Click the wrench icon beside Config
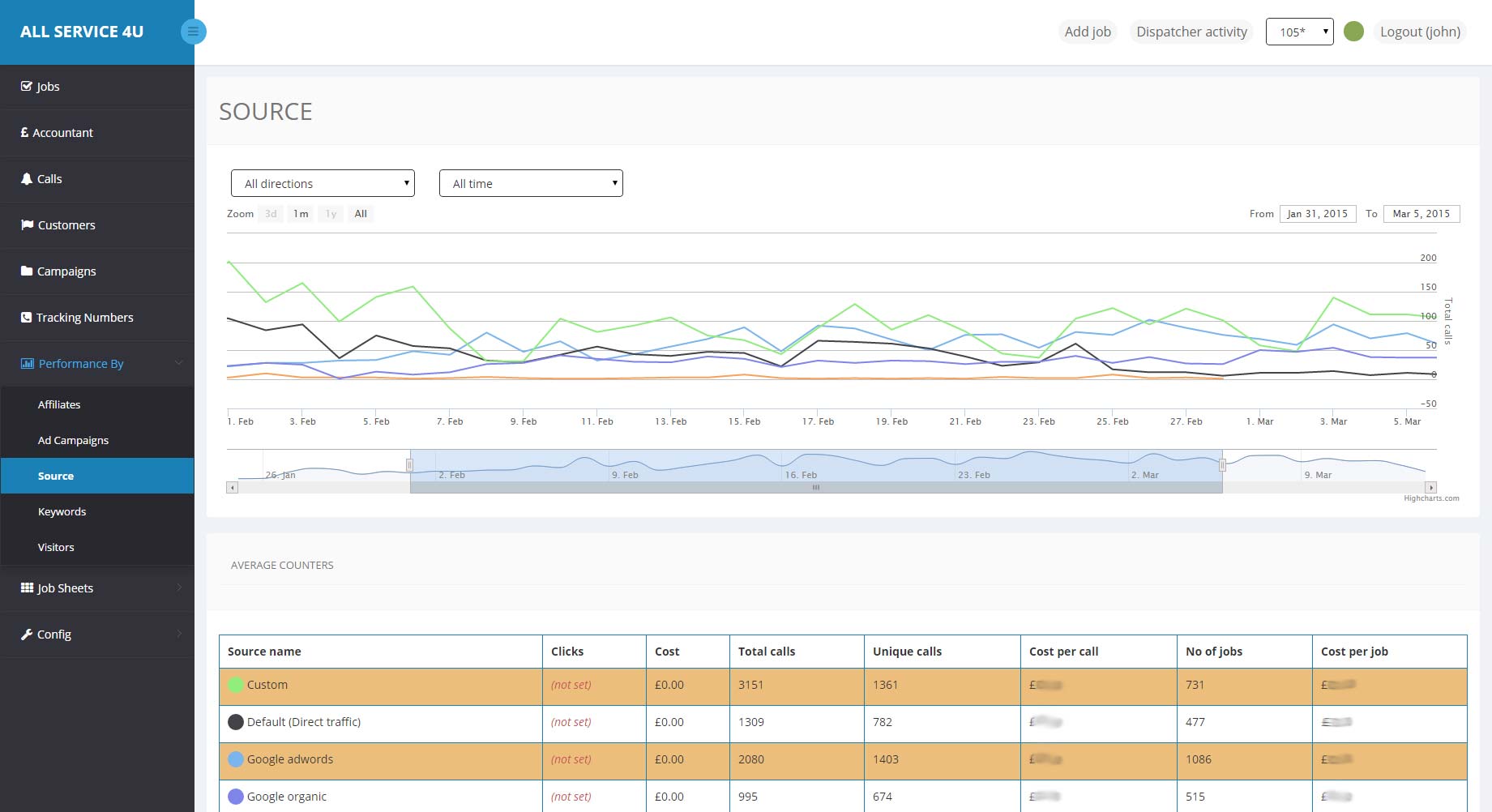Viewport: 1492px width, 812px height. [x=27, y=634]
